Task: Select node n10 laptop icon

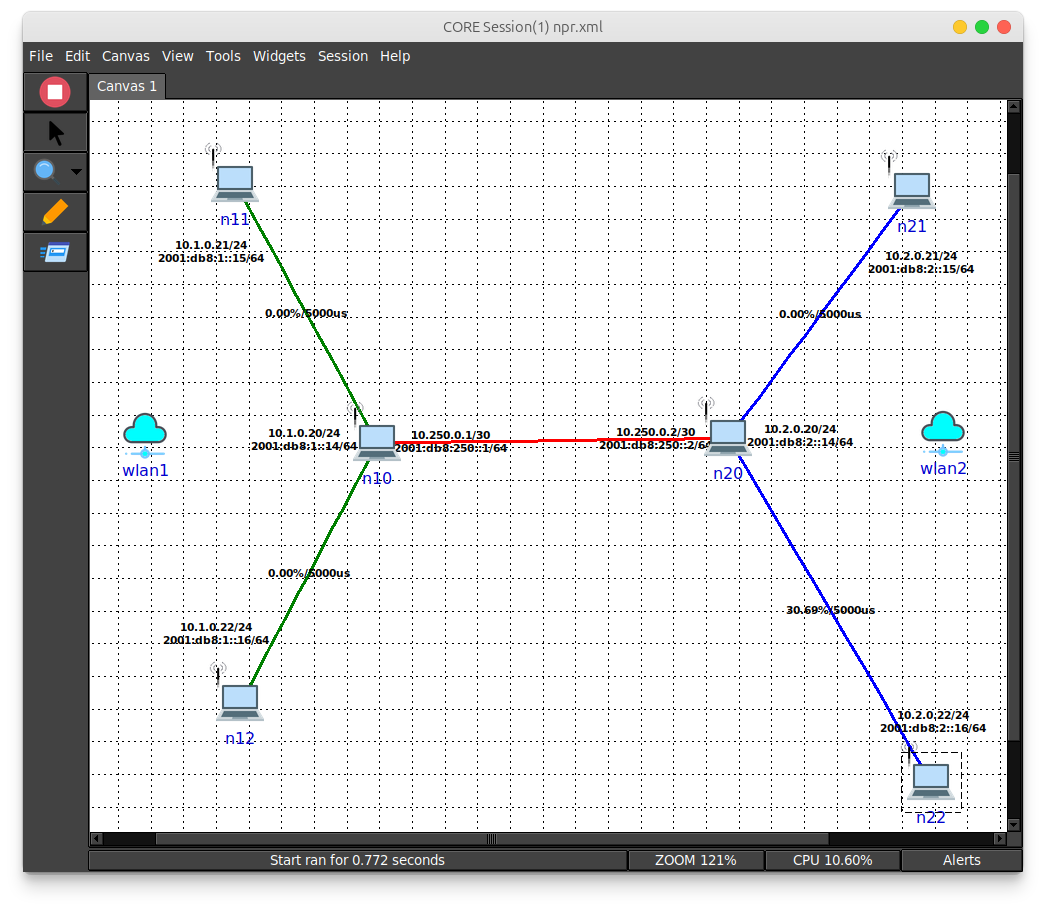Action: coord(377,441)
